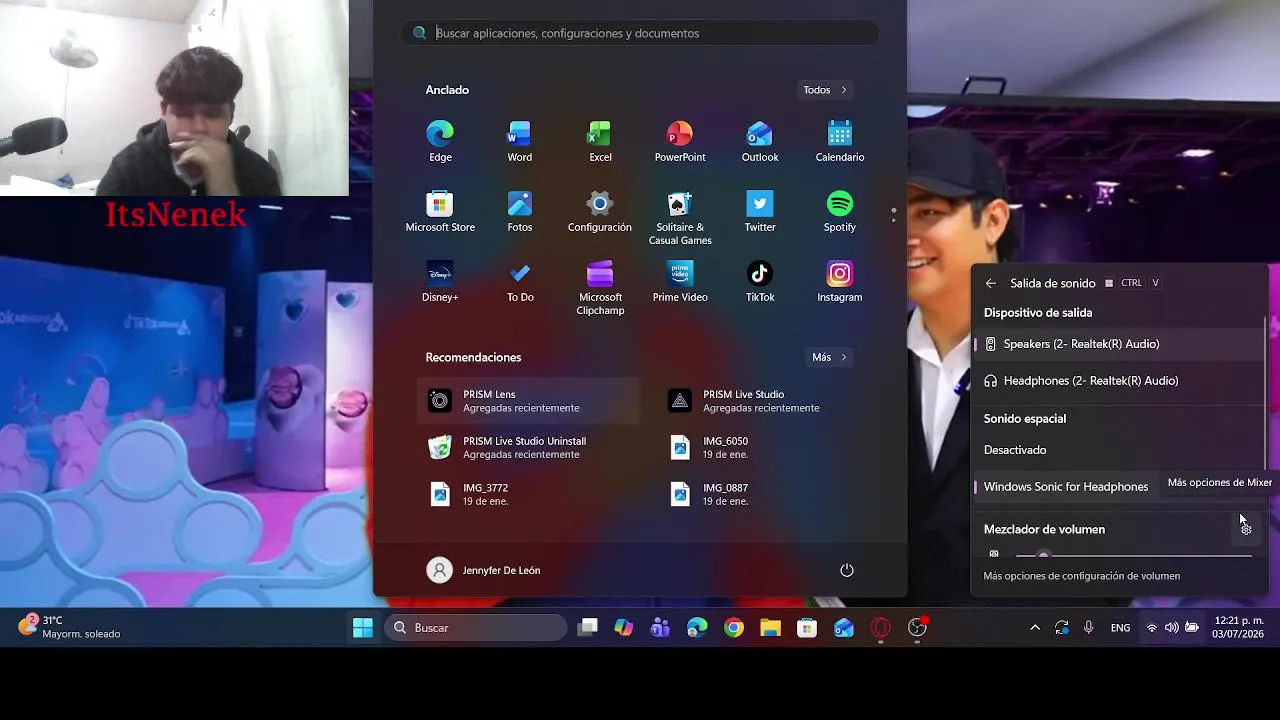The width and height of the screenshot is (1280, 720).
Task: Open Edge from the taskbar
Action: click(697, 628)
